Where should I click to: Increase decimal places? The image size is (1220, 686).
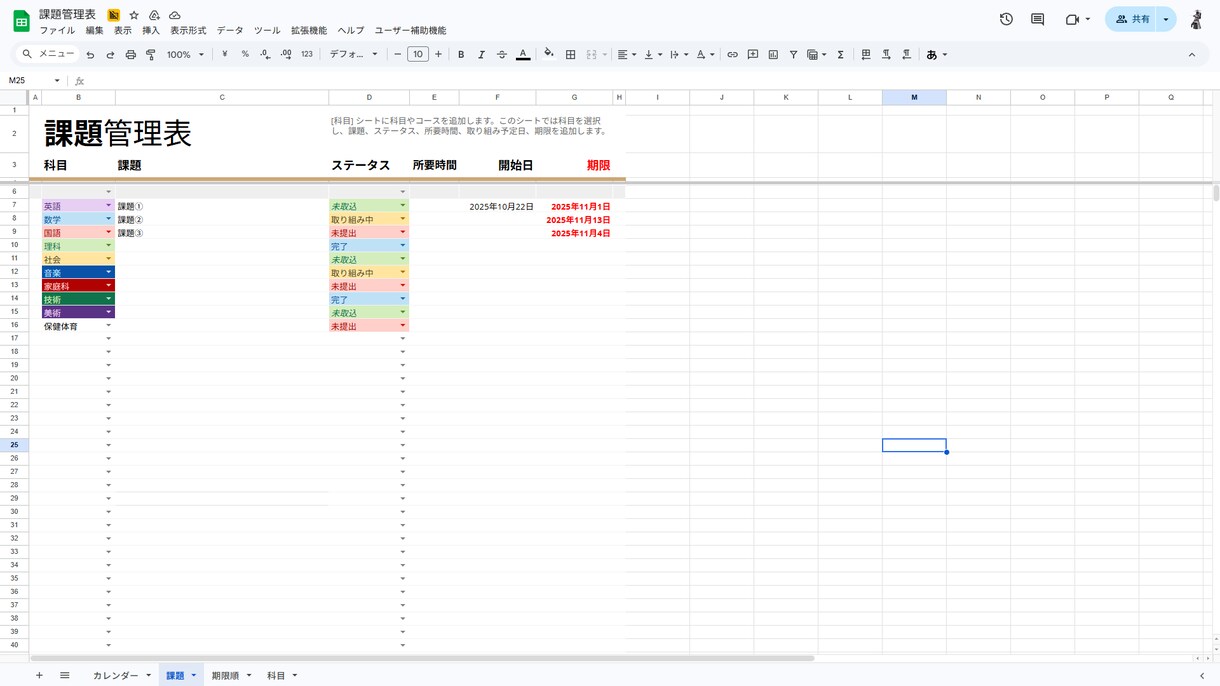click(x=286, y=55)
